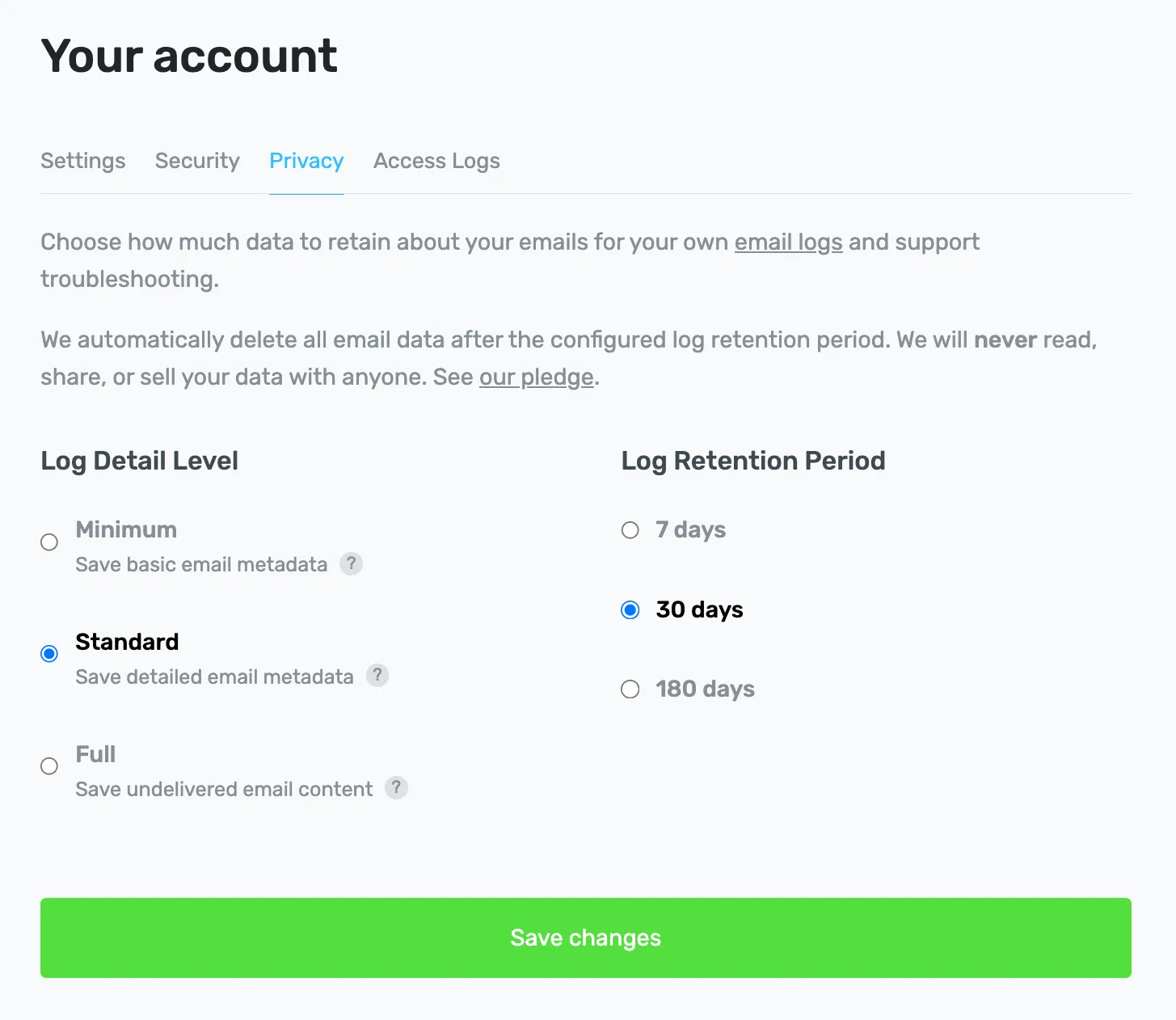1176x1020 pixels.
Task: Open the Security tab
Action: 197,161
